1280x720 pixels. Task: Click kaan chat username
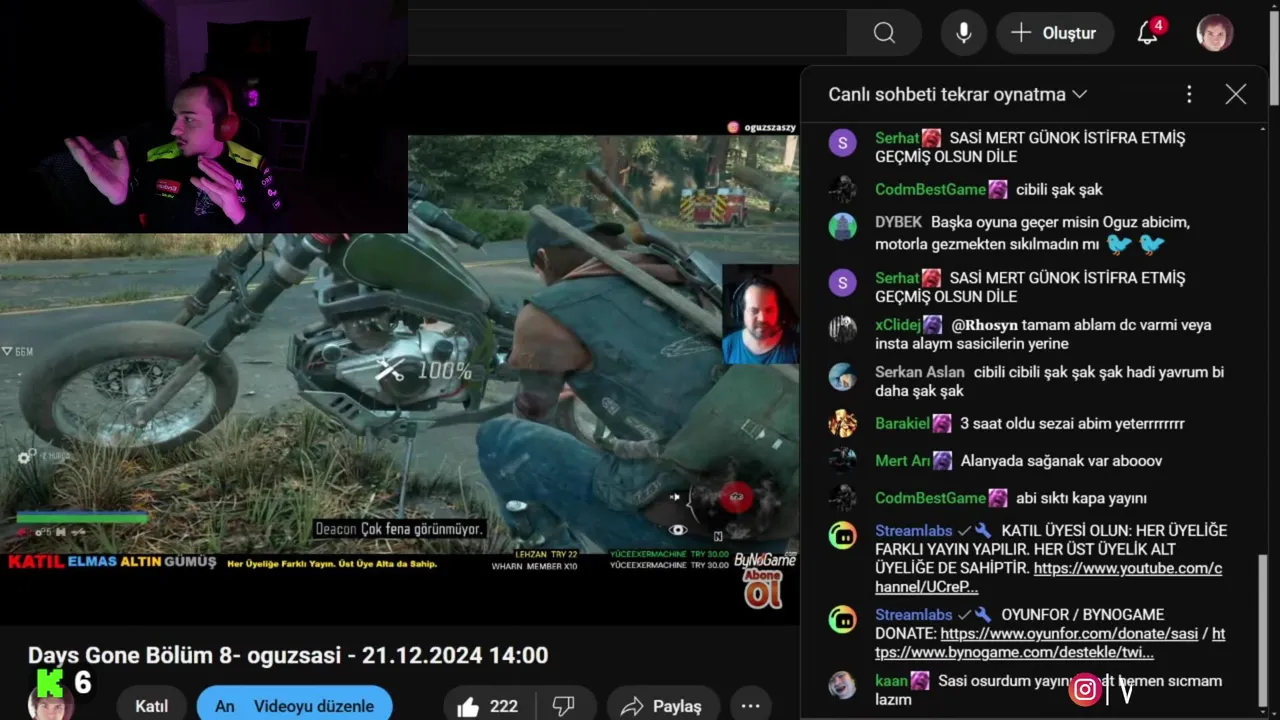point(891,680)
